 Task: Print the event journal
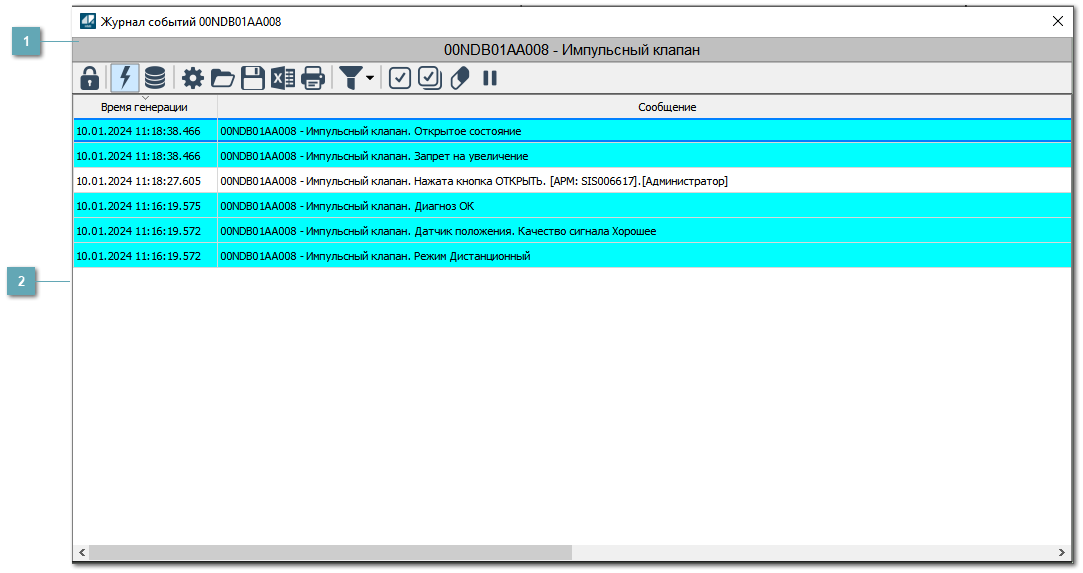pos(313,78)
